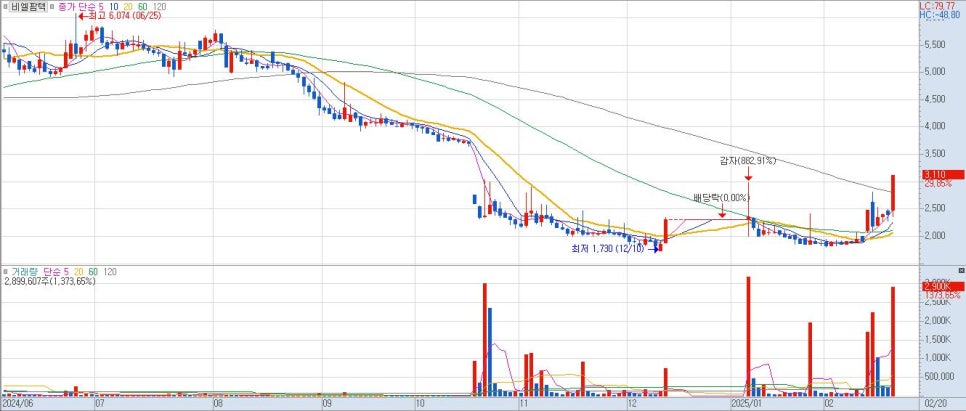Image resolution: width=966 pixels, height=411 pixels.
Task: Click the 최고 6,074 (06/25) high marker
Action: click(x=120, y=17)
